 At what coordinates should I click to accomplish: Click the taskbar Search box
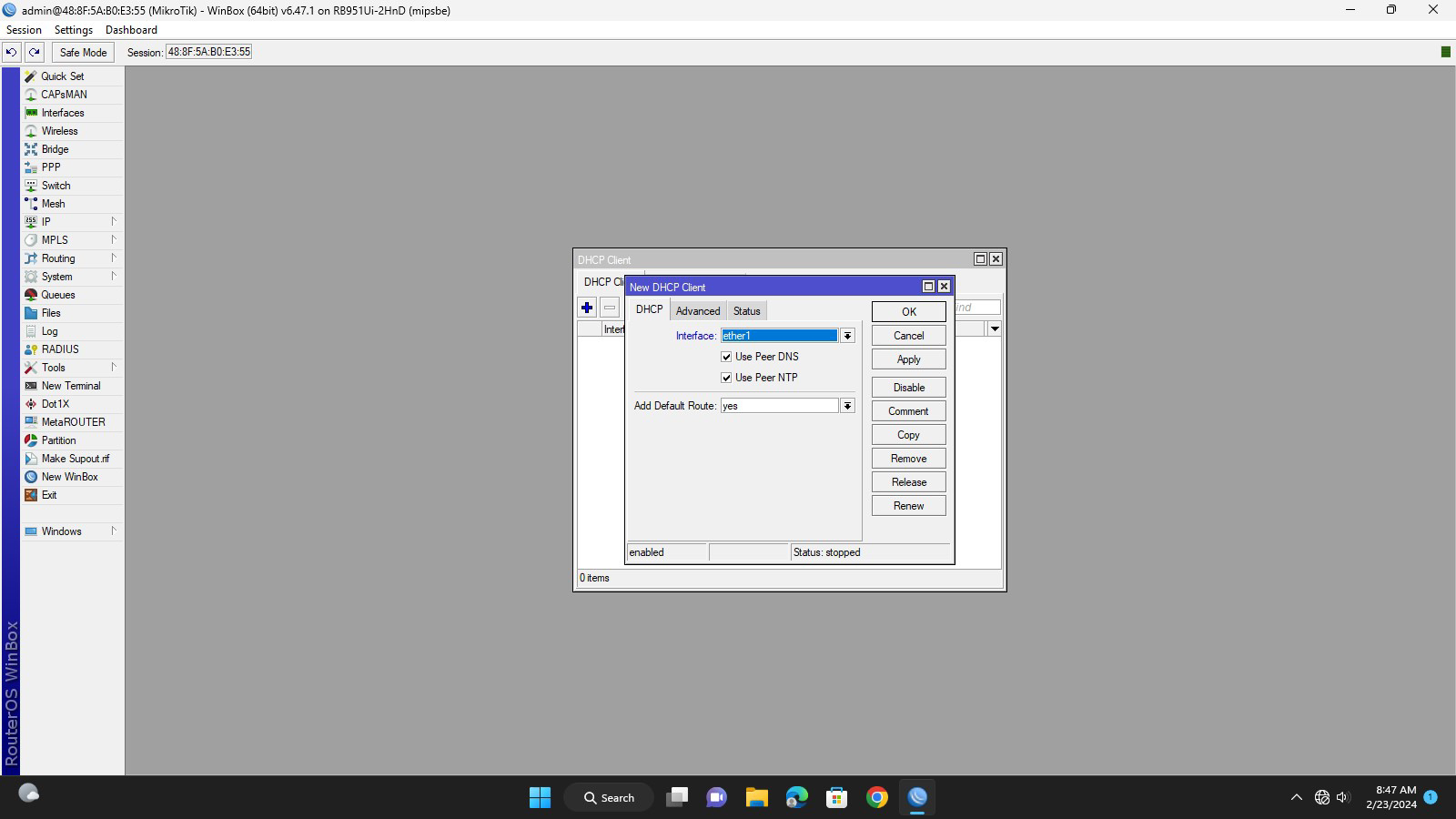point(609,797)
